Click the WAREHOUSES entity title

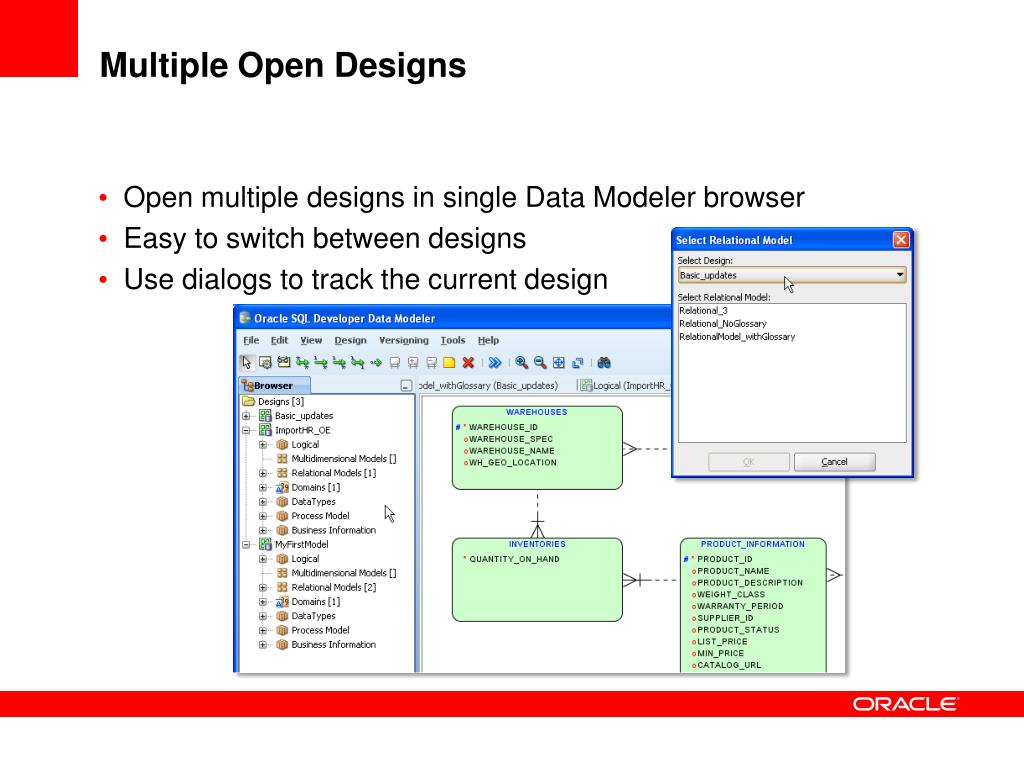coord(537,412)
